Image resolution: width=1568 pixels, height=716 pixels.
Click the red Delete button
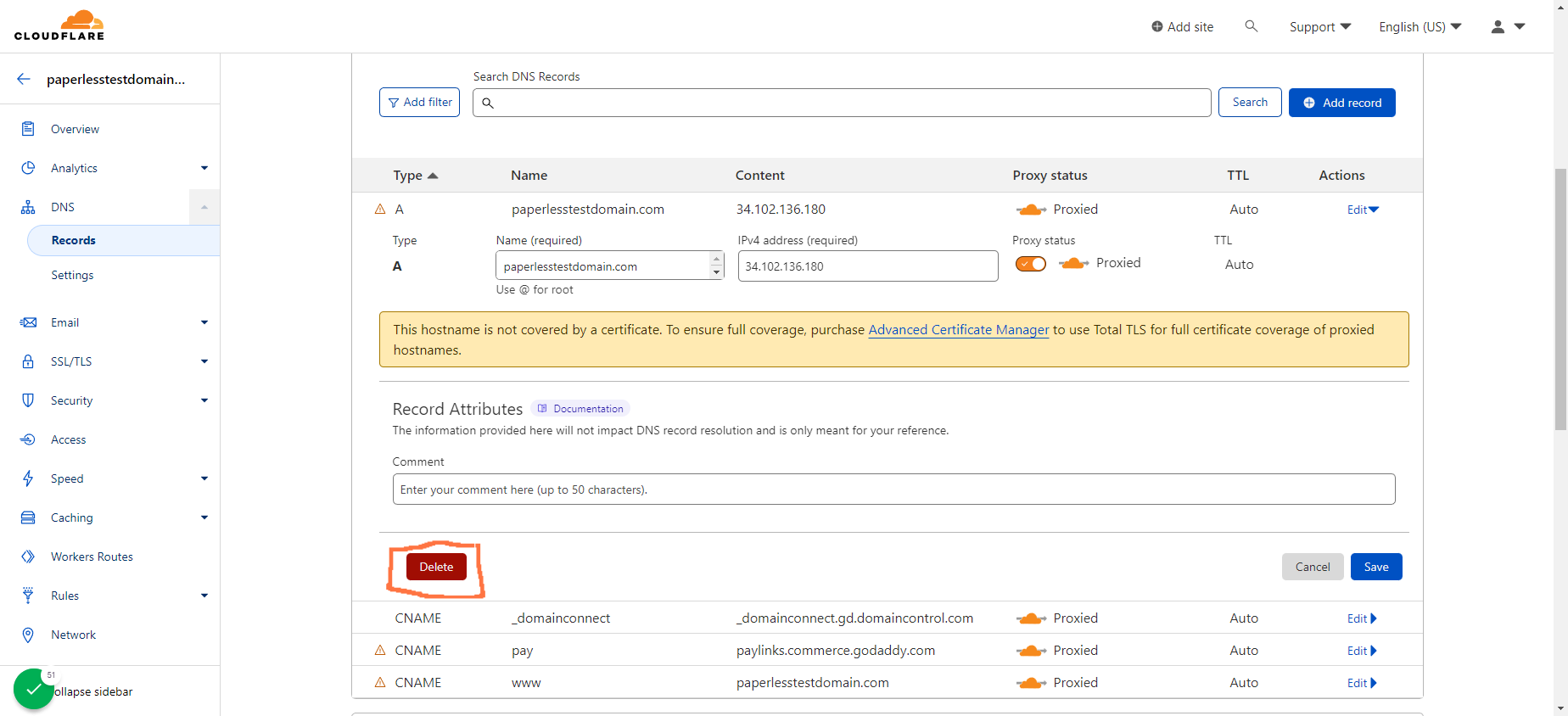436,567
